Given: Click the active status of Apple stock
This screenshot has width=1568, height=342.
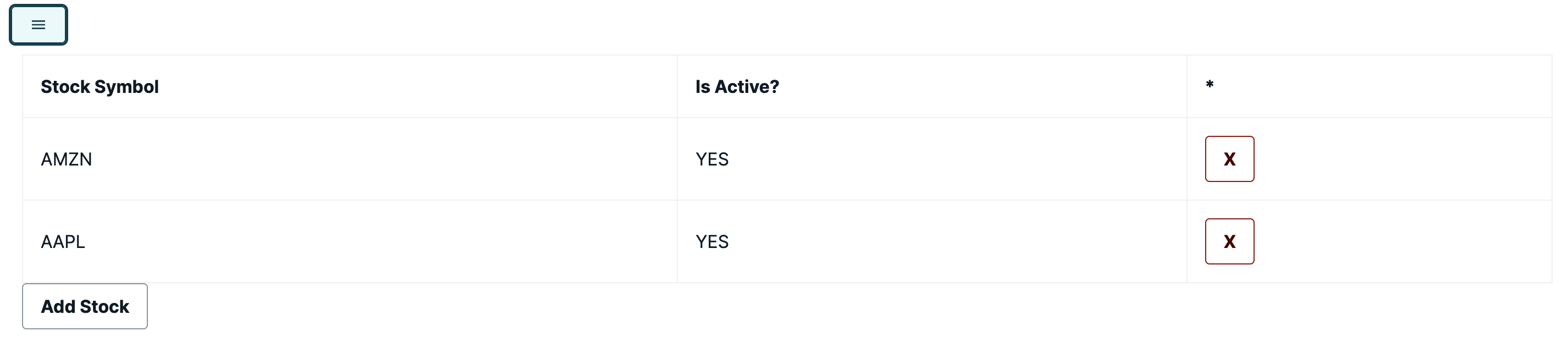Looking at the screenshot, I should [x=711, y=241].
